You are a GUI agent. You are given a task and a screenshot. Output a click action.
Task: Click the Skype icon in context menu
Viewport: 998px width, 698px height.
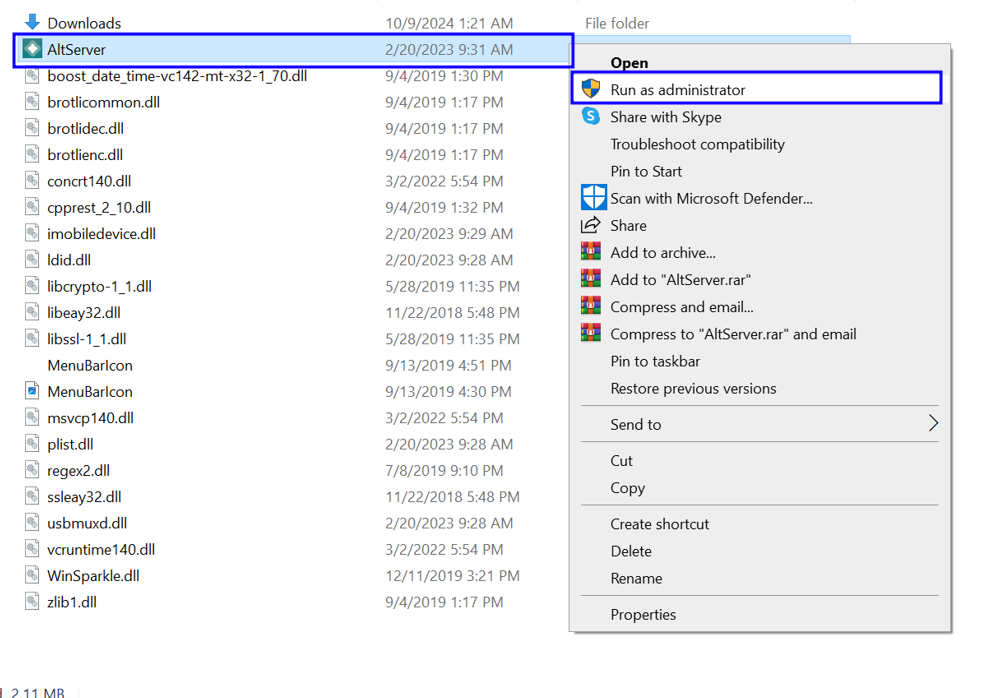click(x=591, y=116)
